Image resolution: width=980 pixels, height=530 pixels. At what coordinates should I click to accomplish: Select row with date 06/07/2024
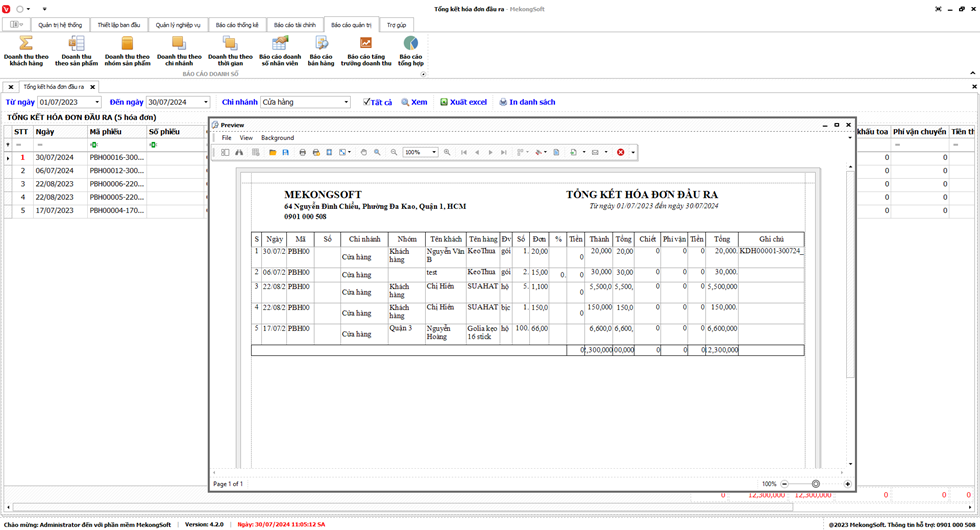point(52,171)
